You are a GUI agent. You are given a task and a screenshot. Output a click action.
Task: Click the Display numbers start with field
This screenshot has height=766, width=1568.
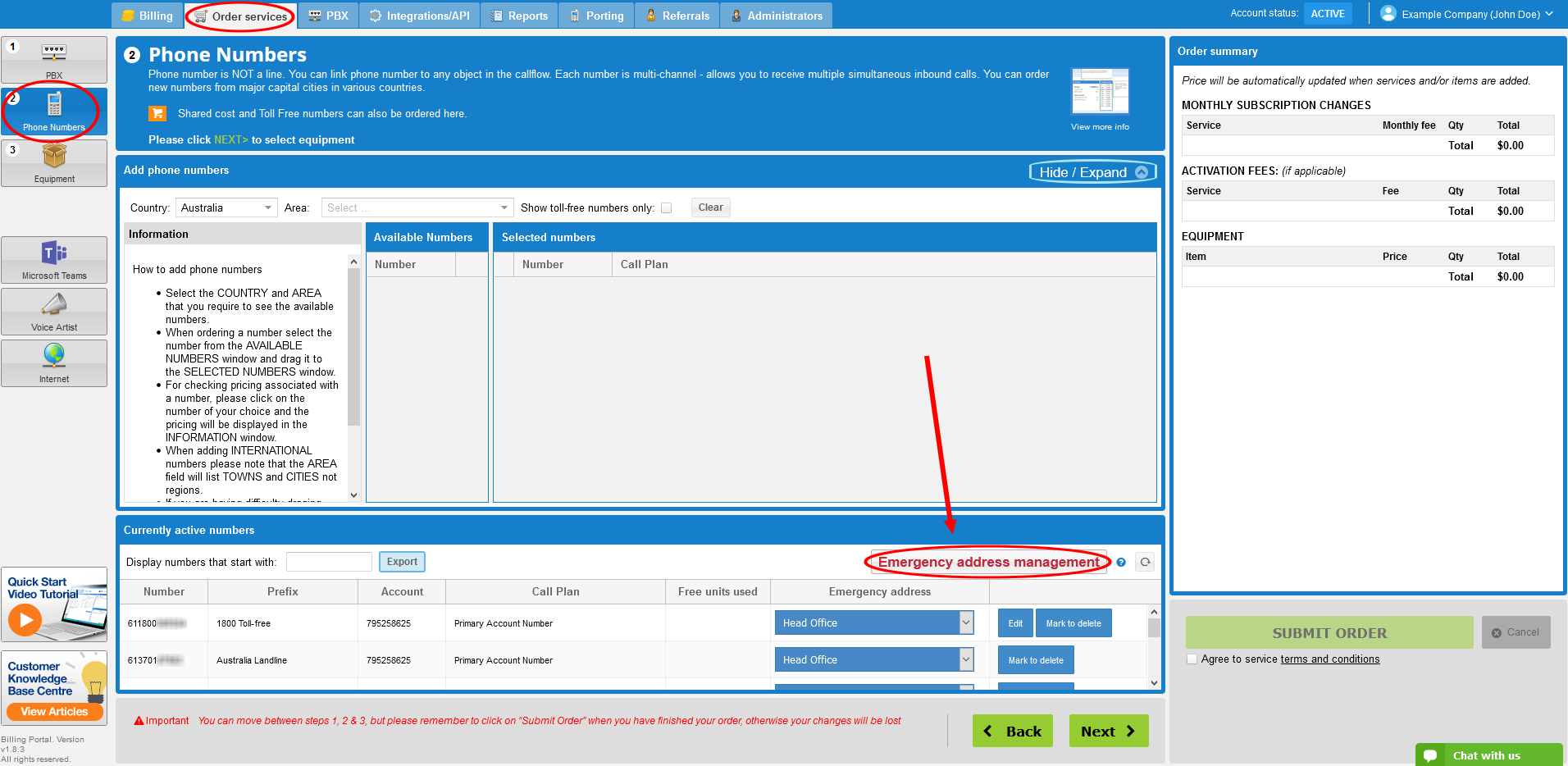(x=329, y=563)
